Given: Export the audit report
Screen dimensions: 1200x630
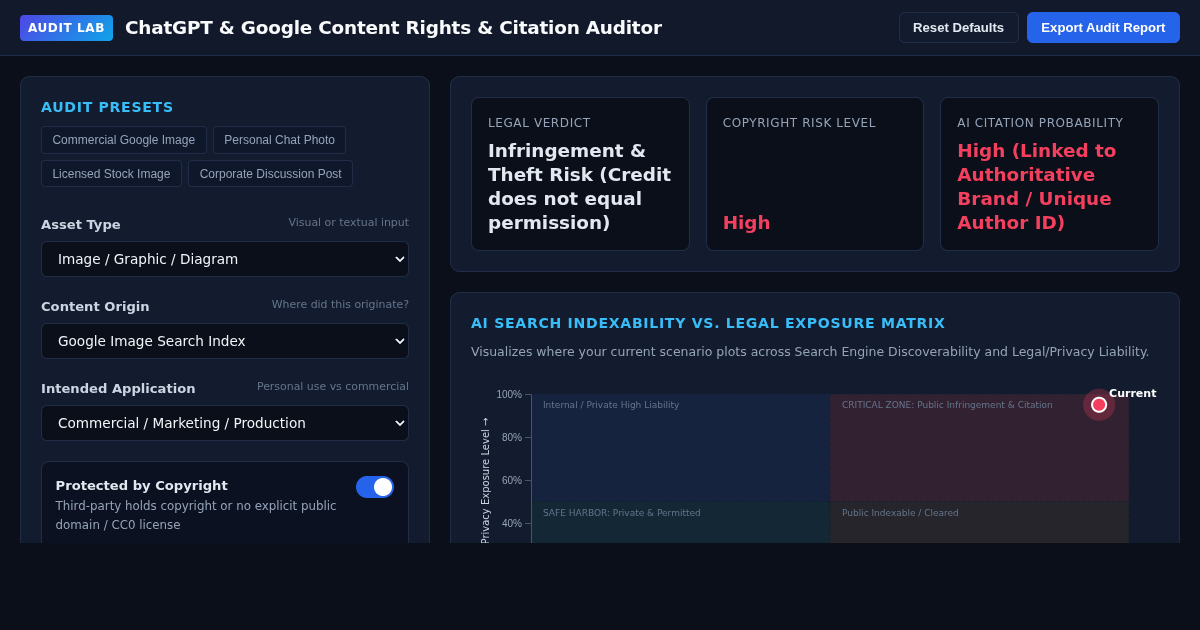Looking at the screenshot, I should 1103,28.
